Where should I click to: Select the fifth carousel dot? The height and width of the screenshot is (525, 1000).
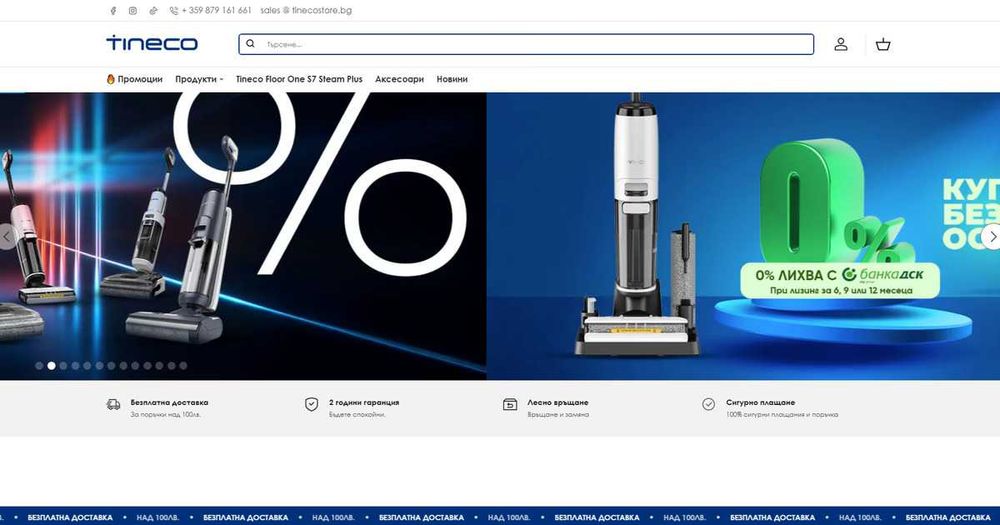pyautogui.click(x=87, y=366)
